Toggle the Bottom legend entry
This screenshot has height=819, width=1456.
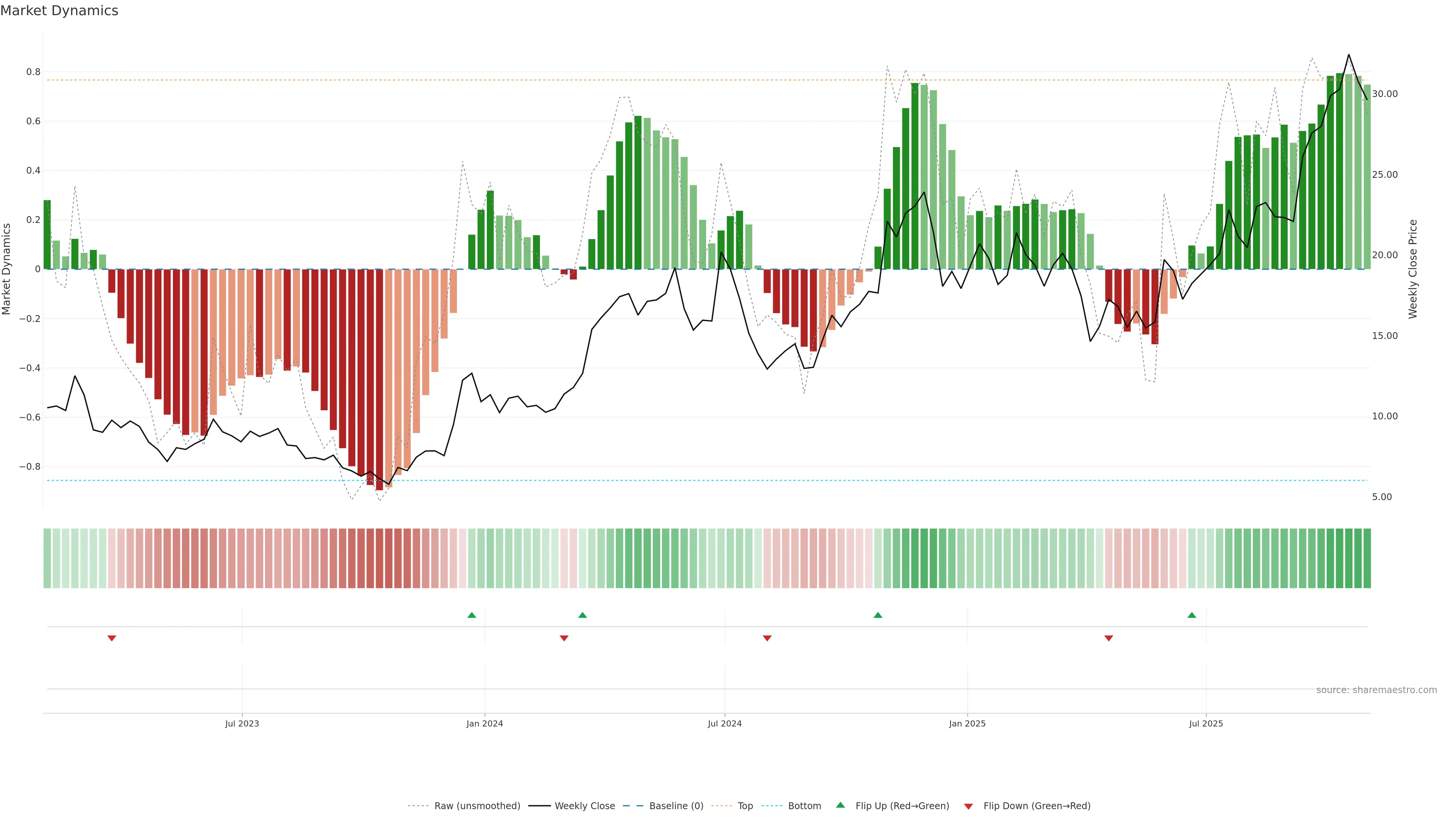pos(804,806)
